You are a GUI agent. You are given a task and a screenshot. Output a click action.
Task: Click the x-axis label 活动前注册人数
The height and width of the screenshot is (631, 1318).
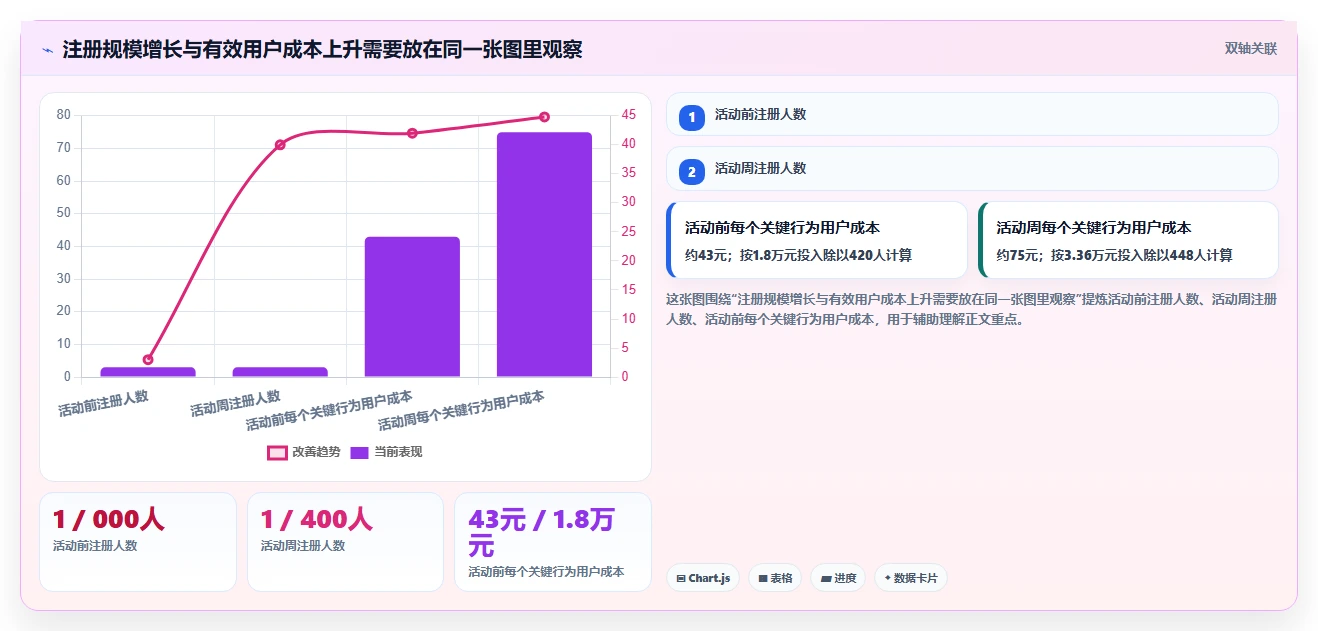[x=104, y=403]
